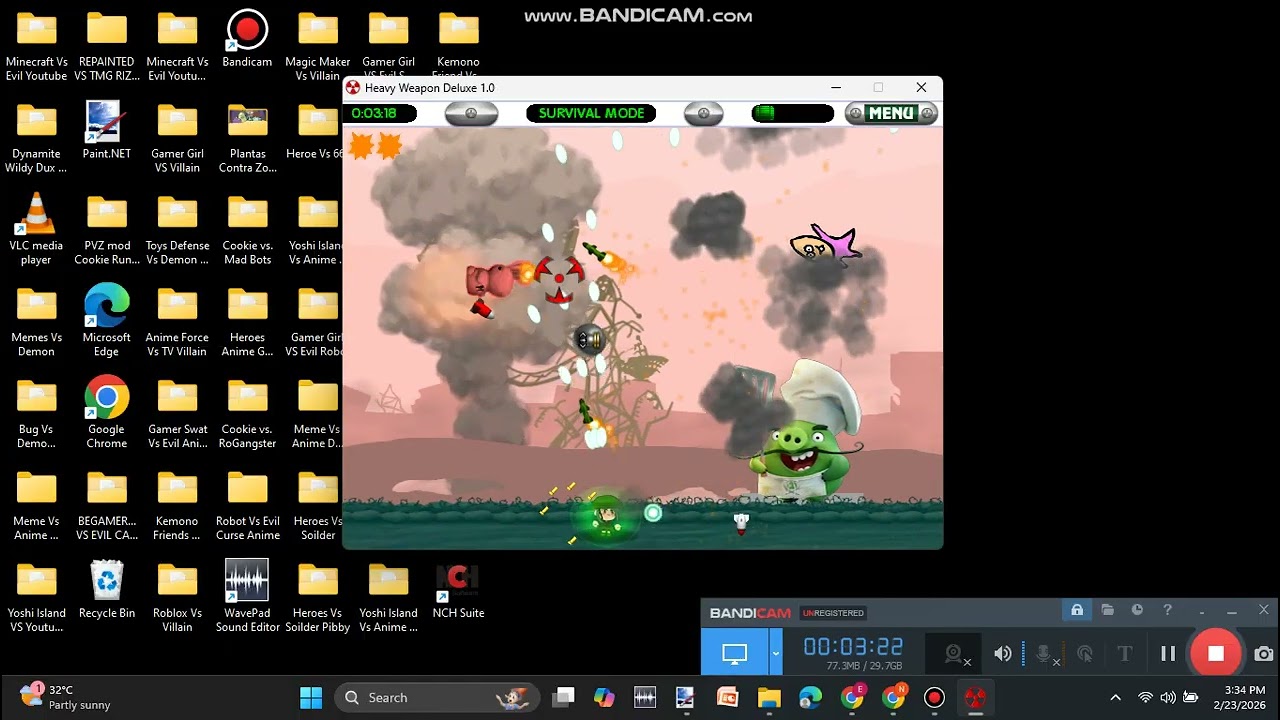Click Bandicam text overlay T icon
This screenshot has width=1280, height=720.
tap(1125, 654)
